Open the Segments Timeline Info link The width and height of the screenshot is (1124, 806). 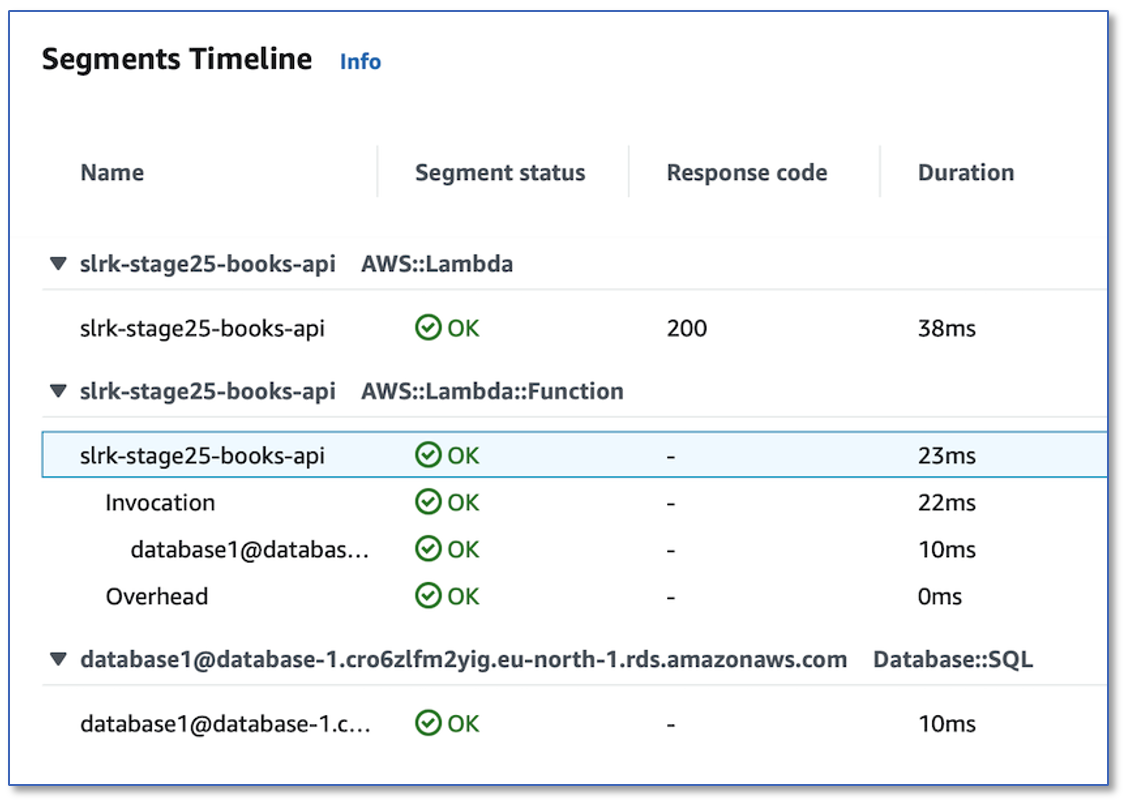[x=360, y=61]
